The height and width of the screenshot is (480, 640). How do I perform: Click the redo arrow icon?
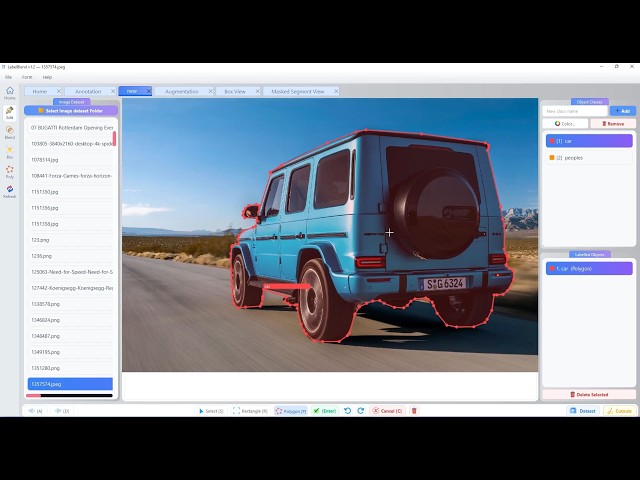(360, 411)
